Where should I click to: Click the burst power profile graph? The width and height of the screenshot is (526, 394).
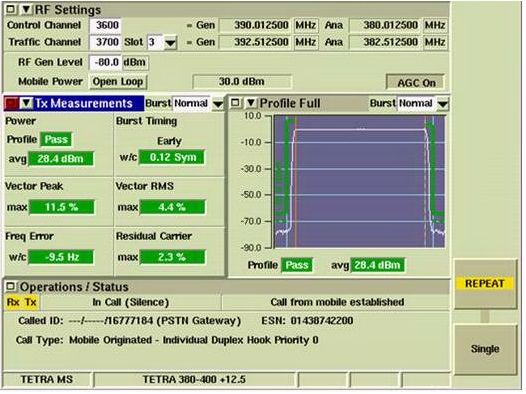pos(360,182)
